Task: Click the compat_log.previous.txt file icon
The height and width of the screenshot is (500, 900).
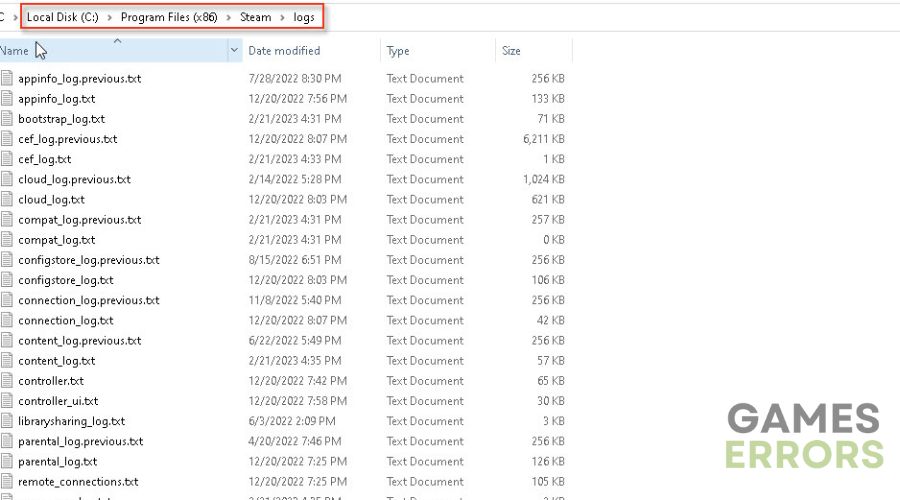Action: pos(6,219)
